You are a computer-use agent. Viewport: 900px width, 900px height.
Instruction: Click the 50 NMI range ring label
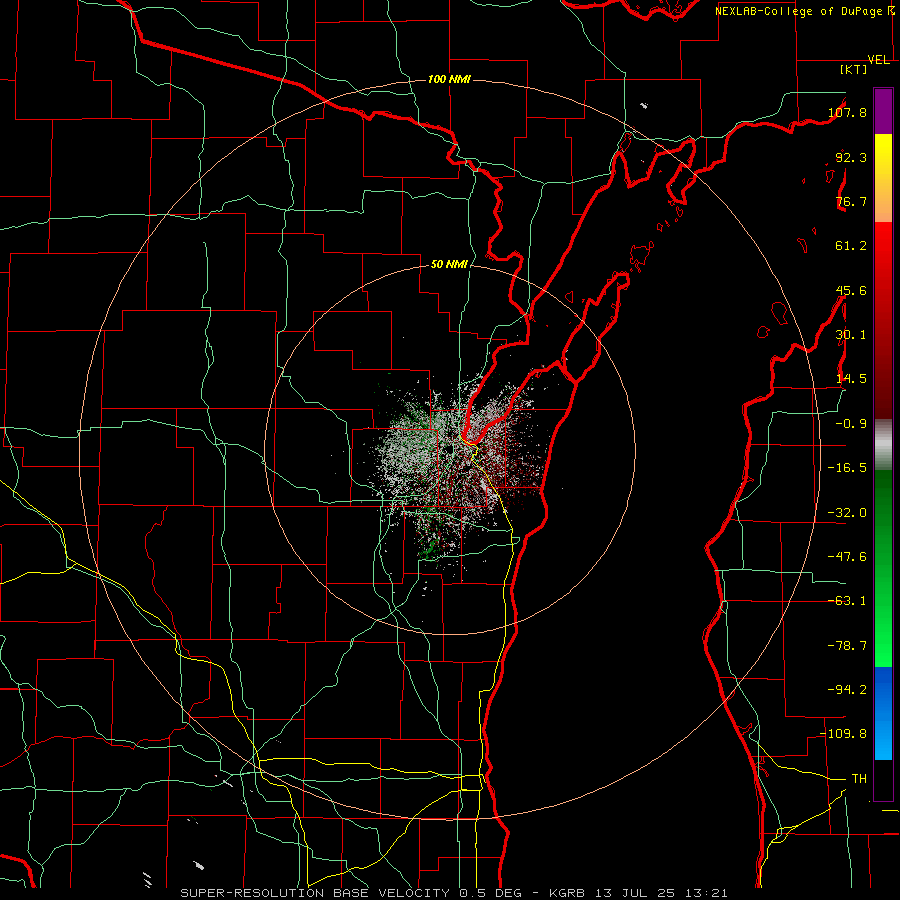(x=449, y=264)
